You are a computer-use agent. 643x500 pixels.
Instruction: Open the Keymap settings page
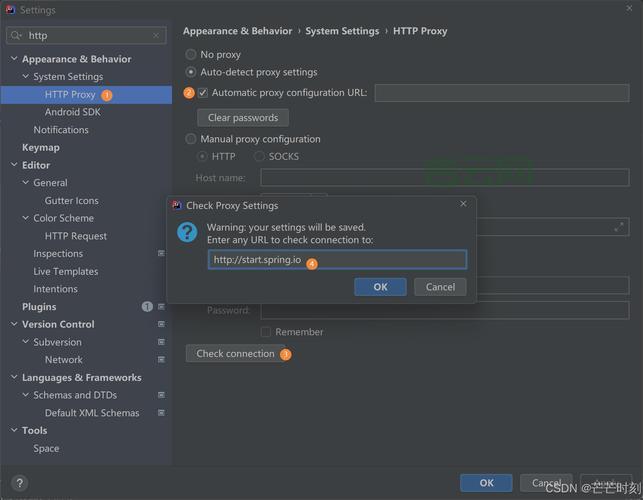point(41,148)
